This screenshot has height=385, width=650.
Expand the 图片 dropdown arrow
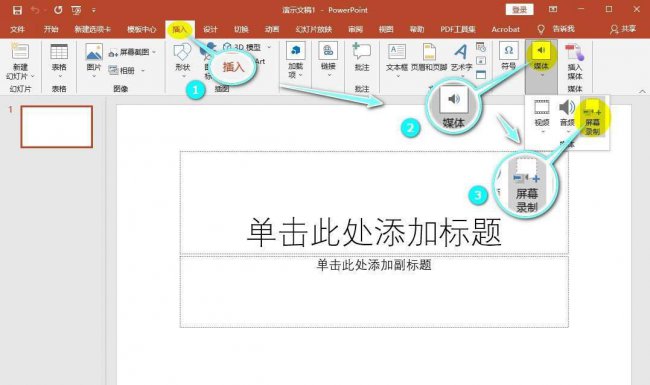94,76
